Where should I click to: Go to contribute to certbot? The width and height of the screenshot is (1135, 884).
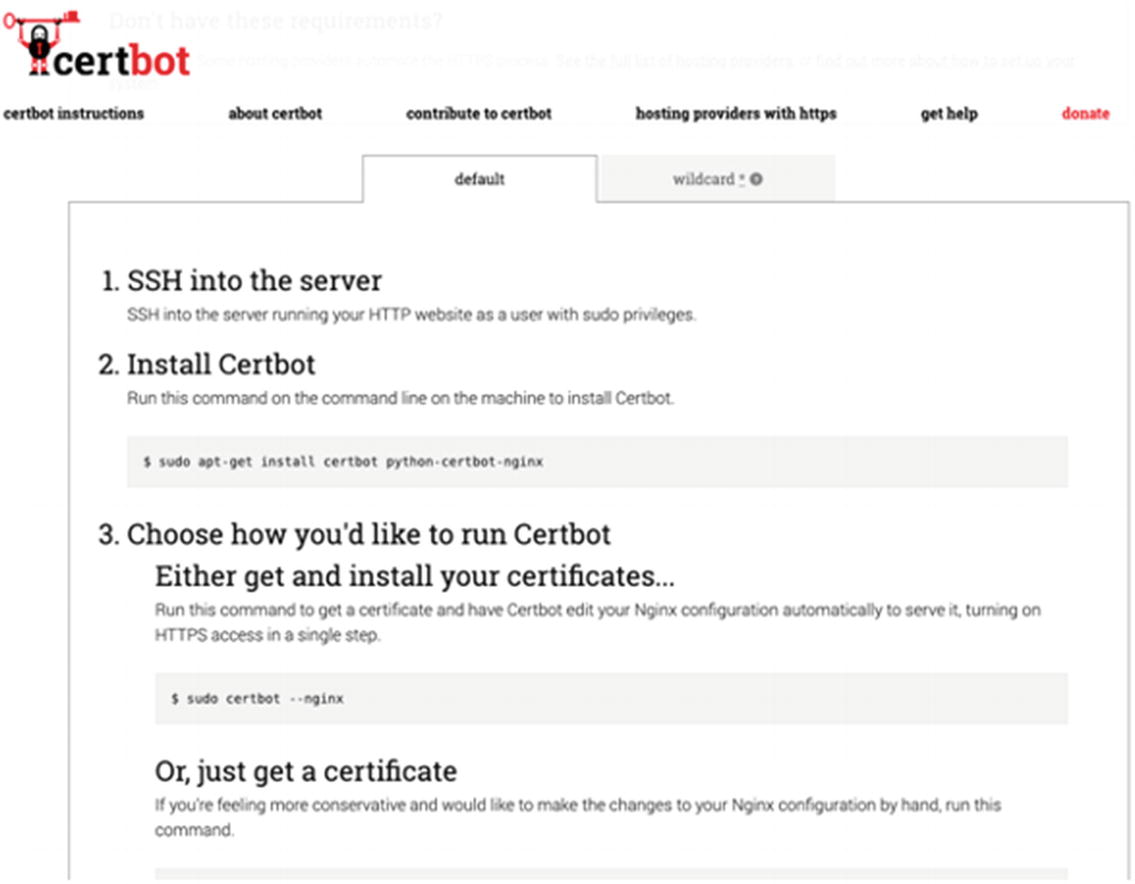tap(478, 114)
